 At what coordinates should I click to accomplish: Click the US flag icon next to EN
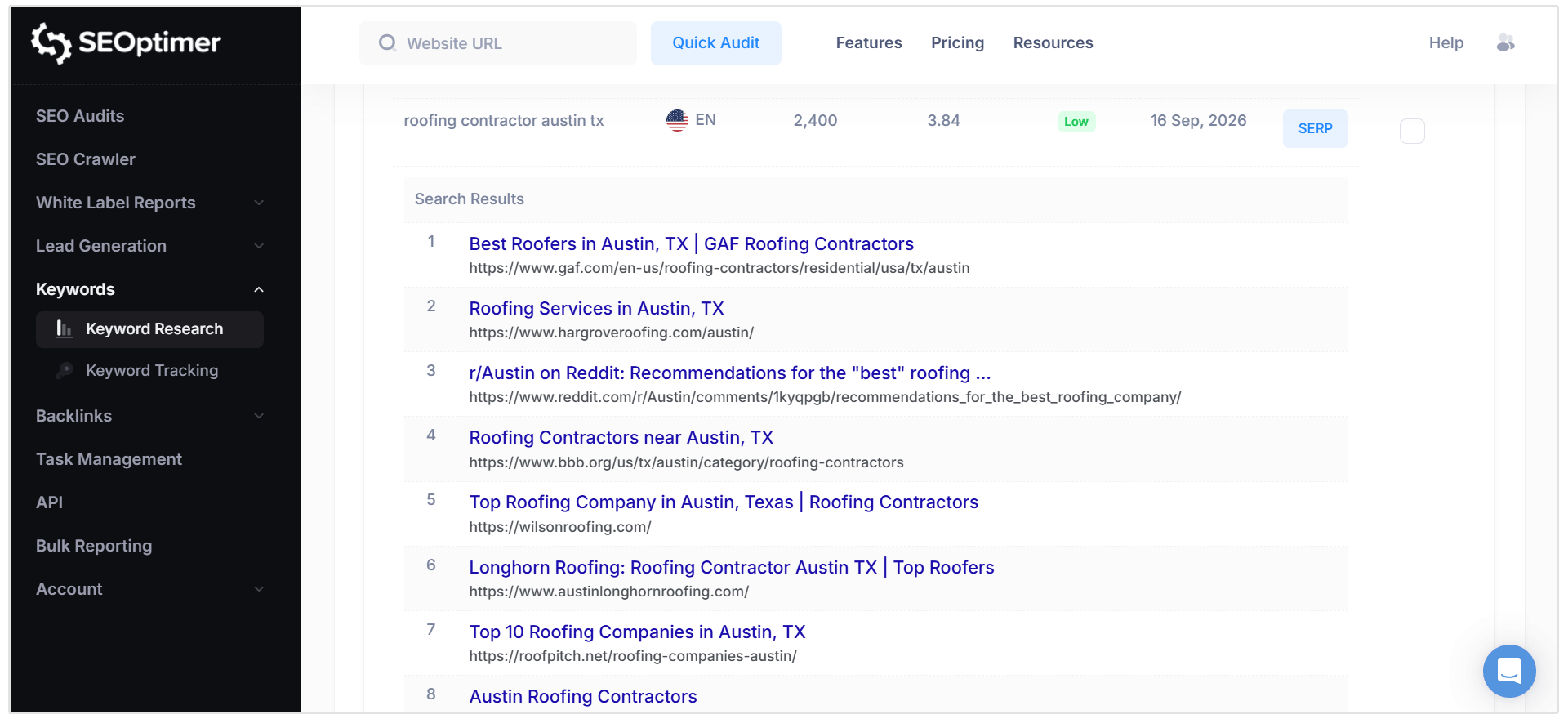click(677, 120)
